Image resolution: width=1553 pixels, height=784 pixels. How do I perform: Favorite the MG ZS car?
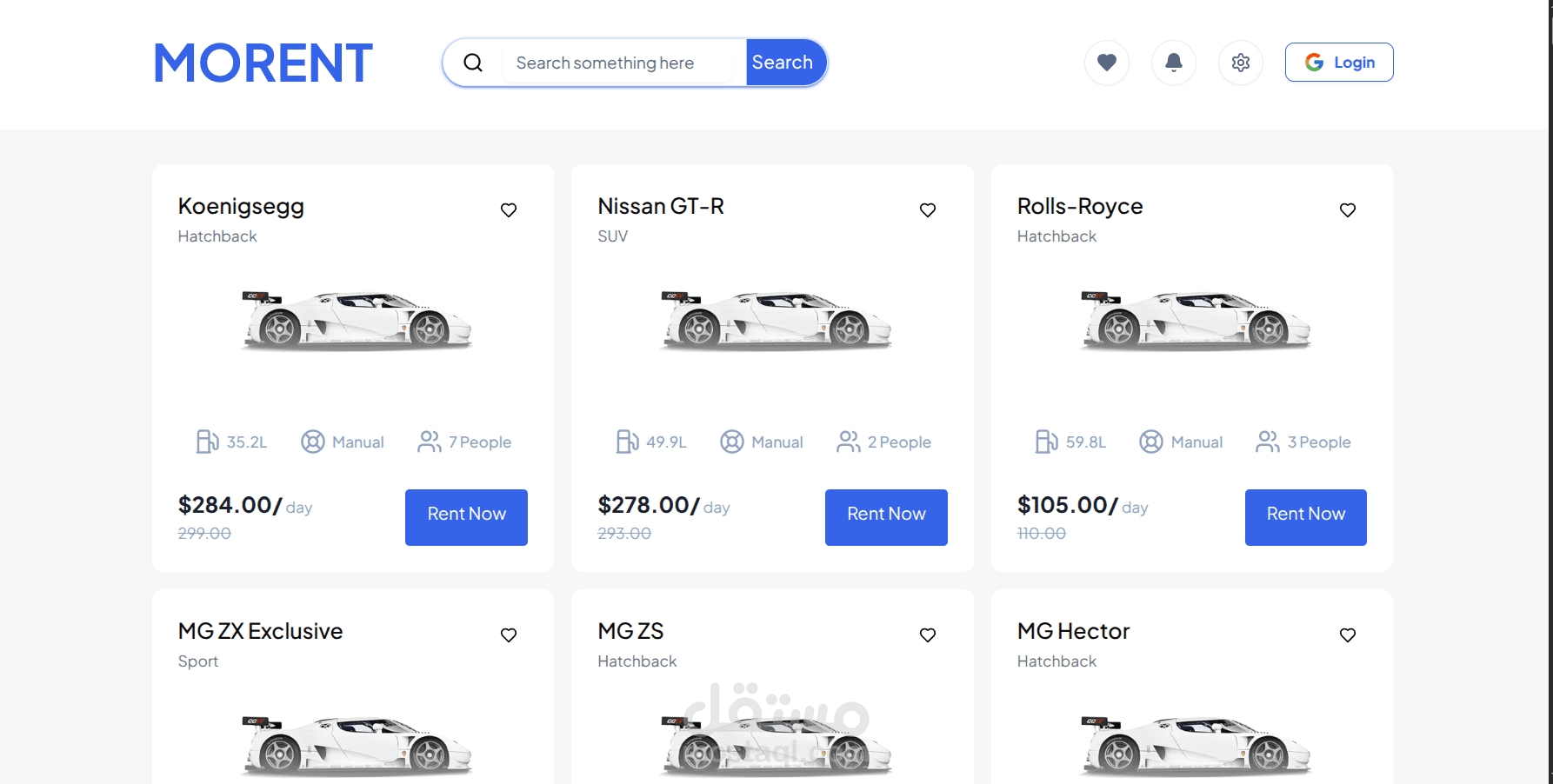coord(928,635)
